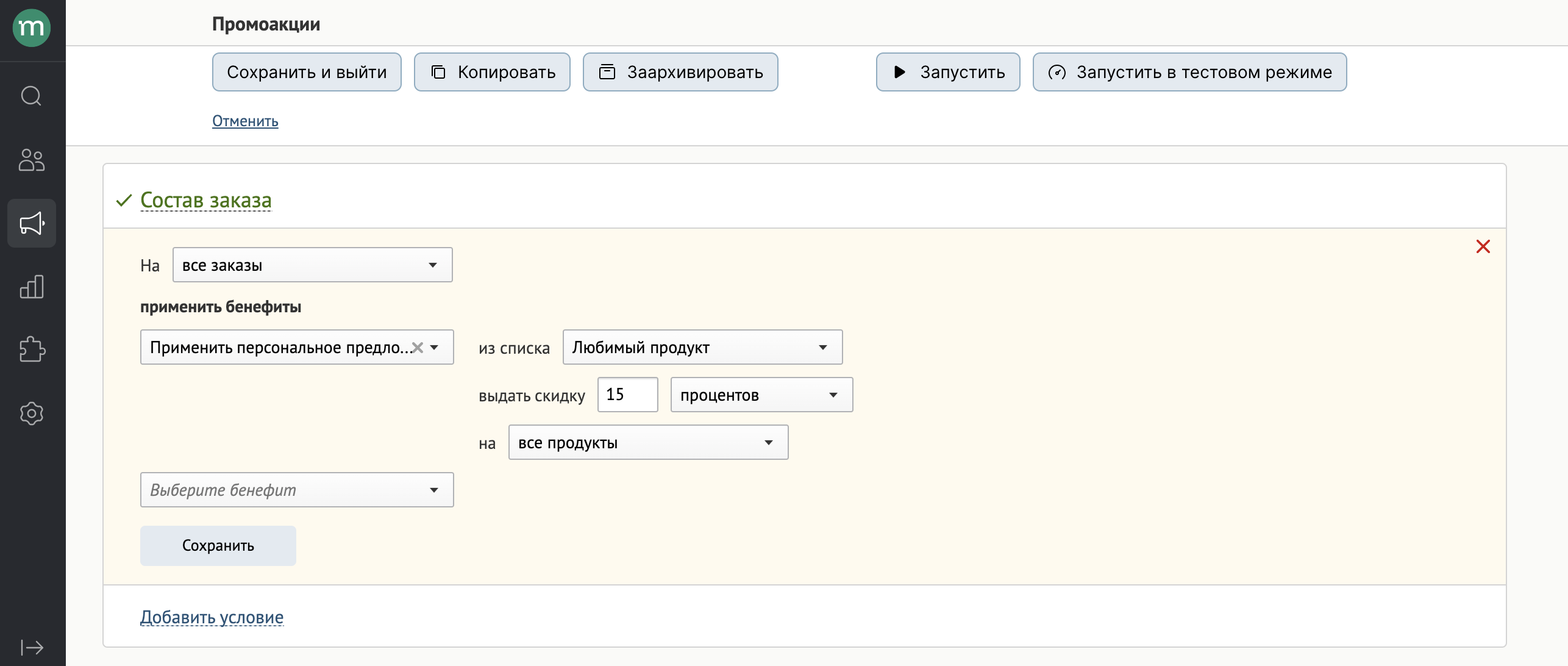The height and width of the screenshot is (666, 1568).
Task: Open the Любимый продукт list dropdown
Action: tap(702, 347)
